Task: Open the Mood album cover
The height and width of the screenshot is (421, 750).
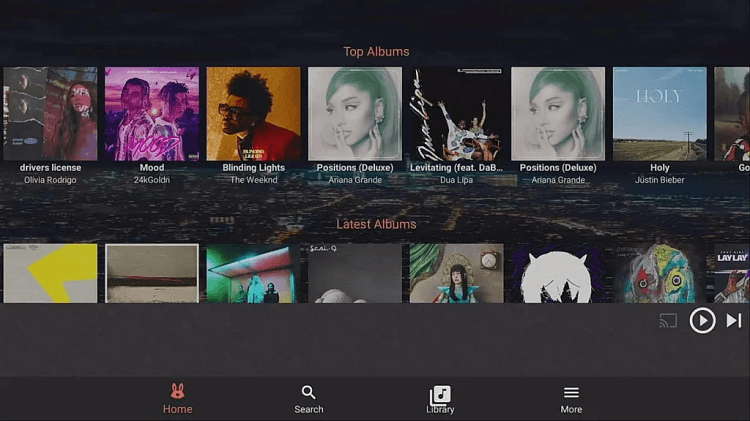Action: pos(152,114)
